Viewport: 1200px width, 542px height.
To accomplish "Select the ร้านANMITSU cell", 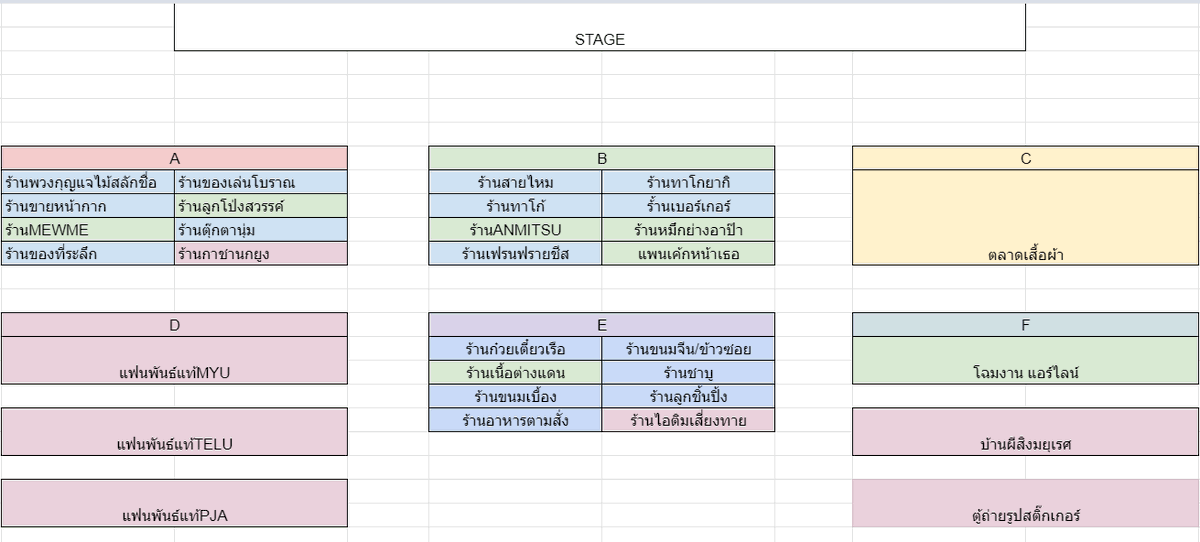I will (516, 230).
